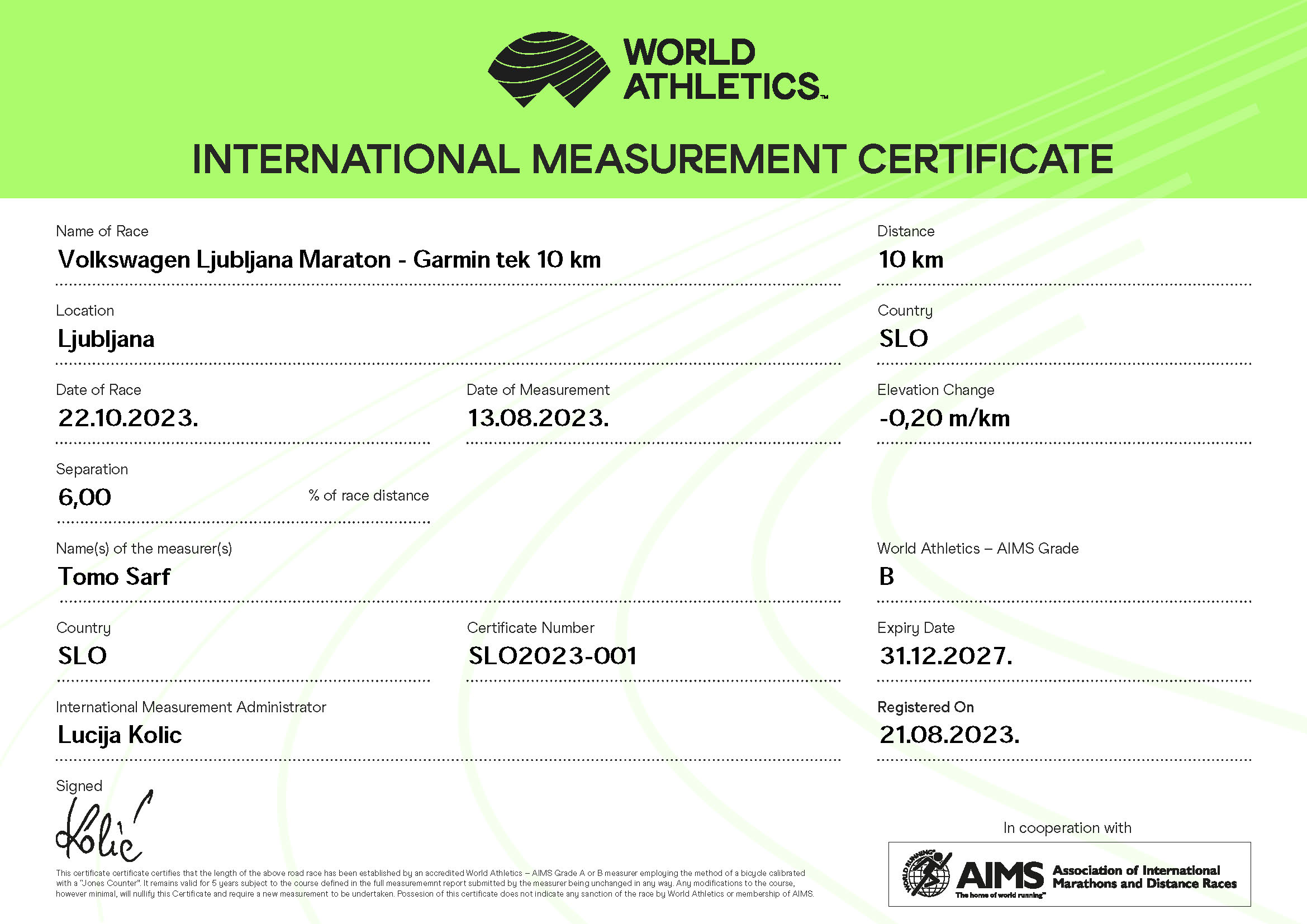This screenshot has height=924, width=1307.
Task: Select measurer name Tomo Sarf
Action: (114, 577)
